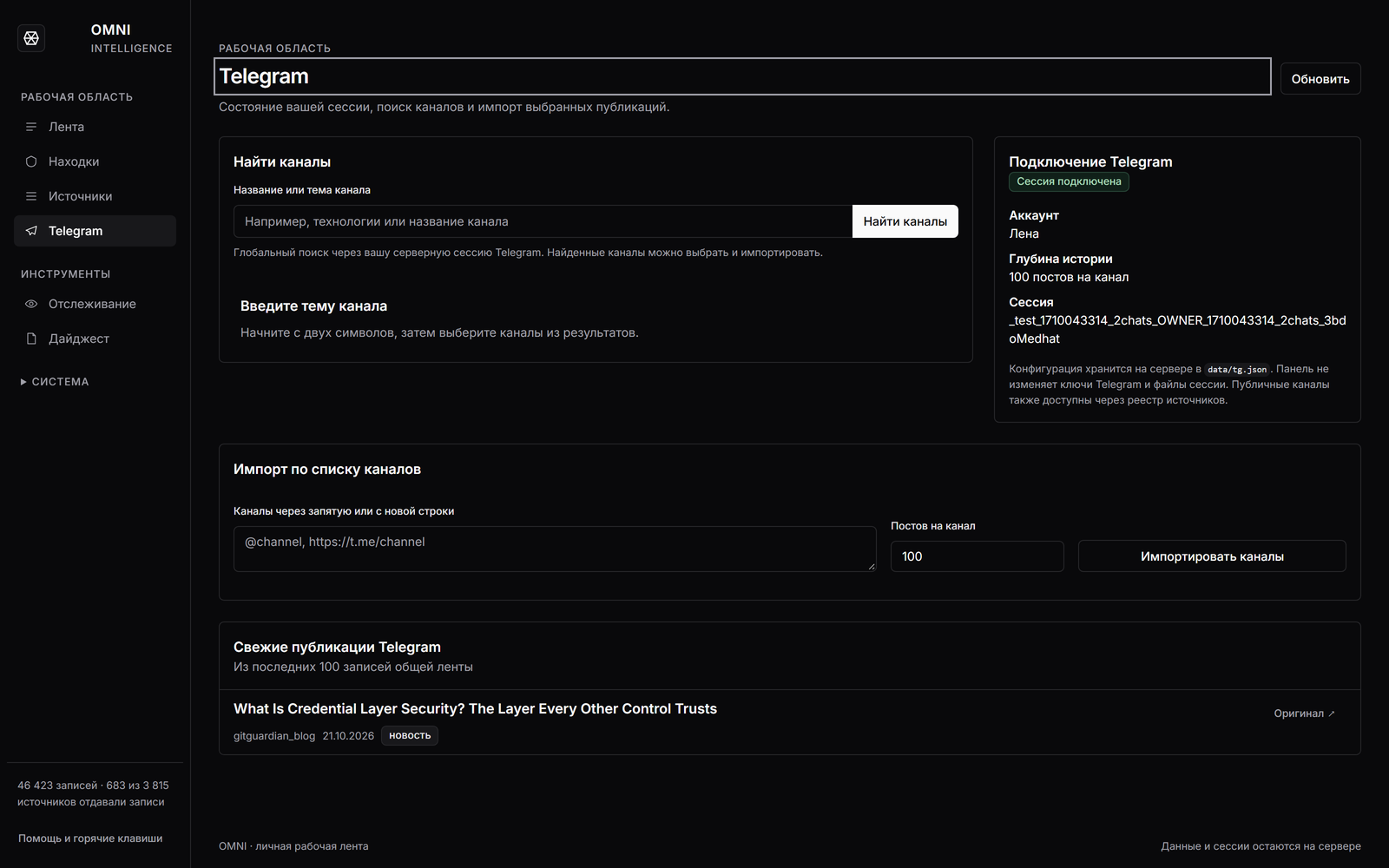Click the Обновить button
This screenshot has width=1389, height=868.
tap(1320, 79)
